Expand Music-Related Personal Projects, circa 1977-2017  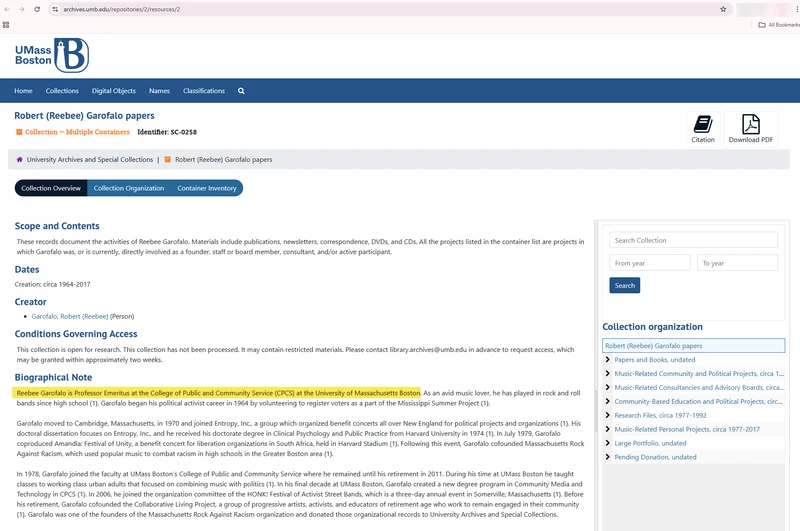(x=607, y=429)
